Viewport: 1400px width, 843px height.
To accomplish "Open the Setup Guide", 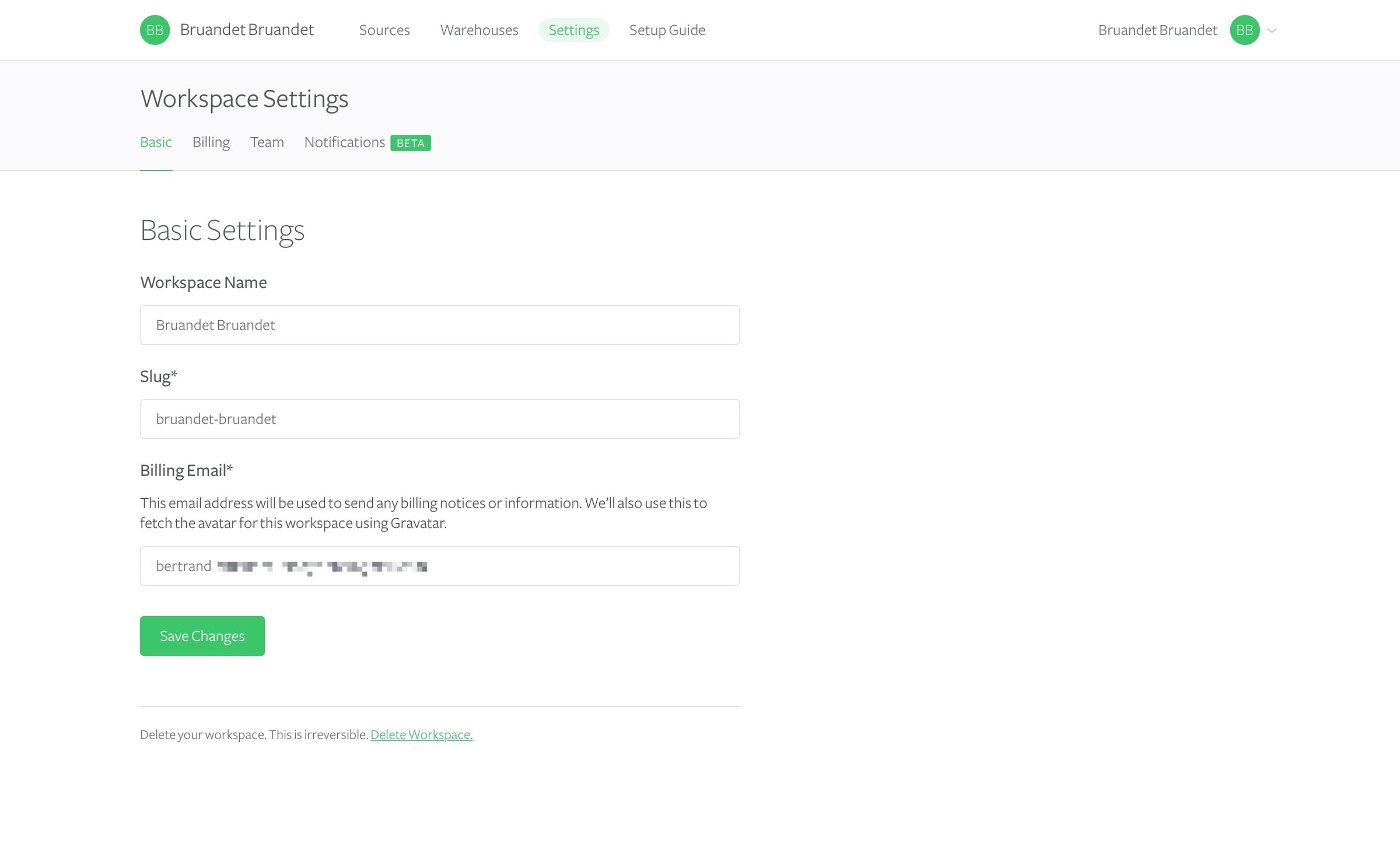I will [x=667, y=30].
